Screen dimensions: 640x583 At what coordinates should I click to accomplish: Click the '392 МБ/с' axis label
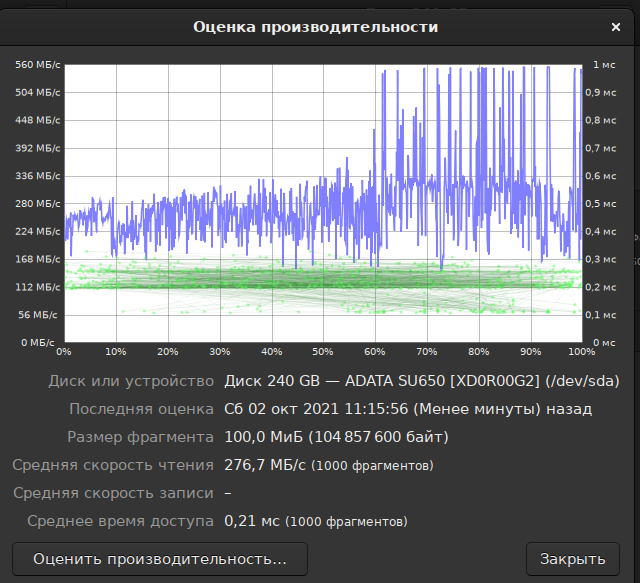pyautogui.click(x=38, y=148)
